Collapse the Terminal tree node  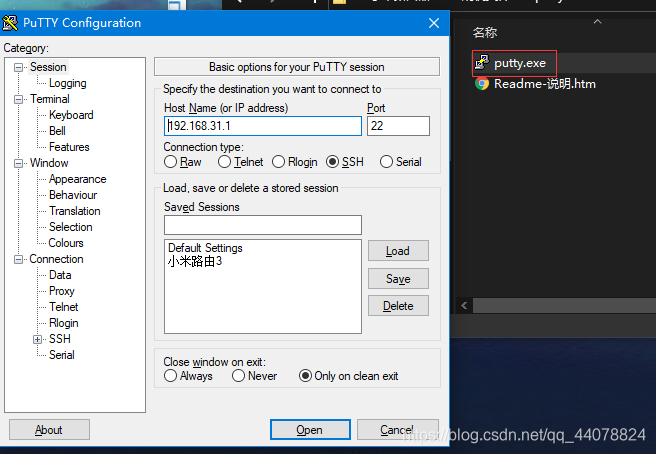click(18, 99)
